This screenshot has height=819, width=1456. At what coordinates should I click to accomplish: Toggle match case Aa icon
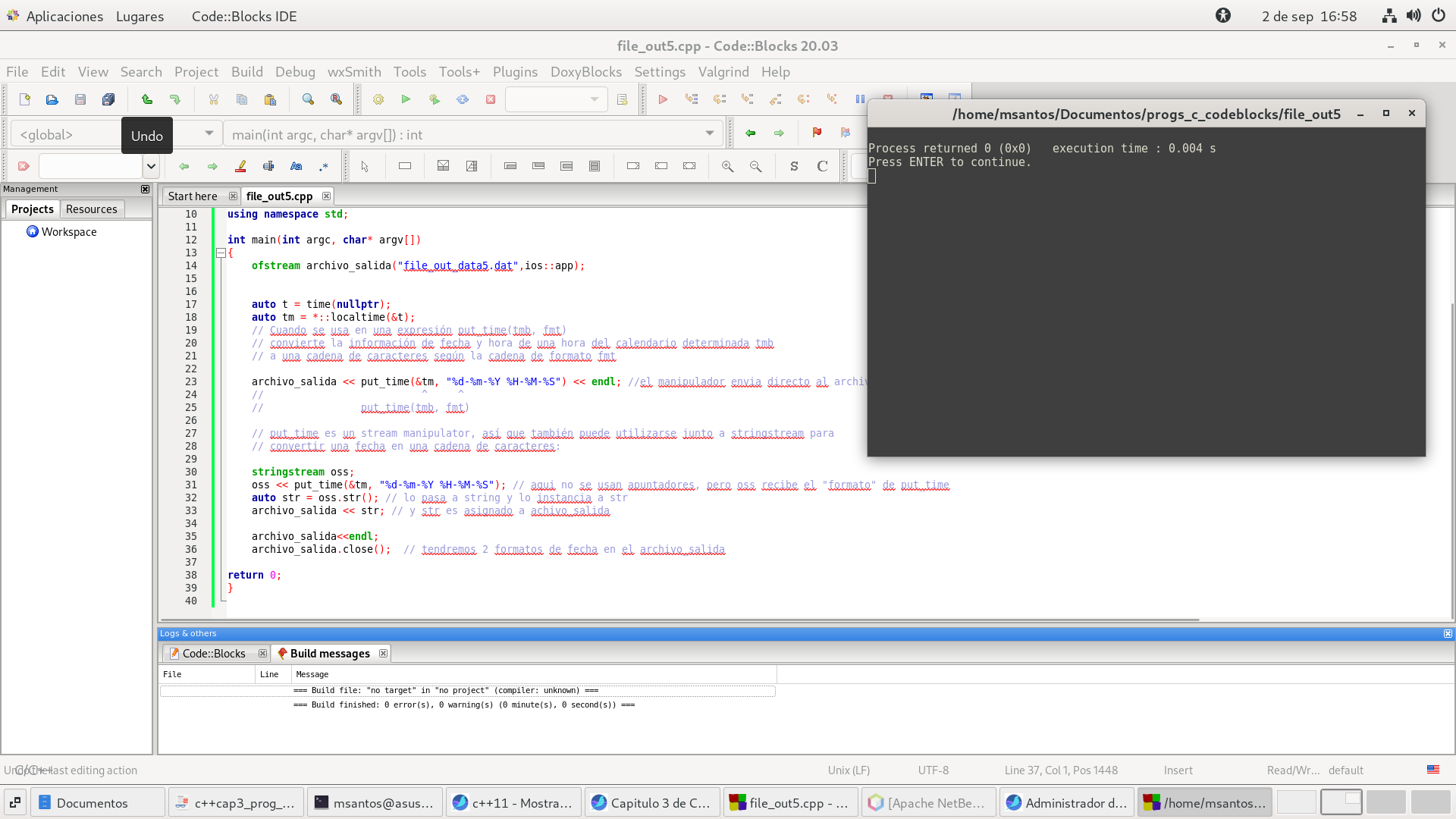point(297,166)
